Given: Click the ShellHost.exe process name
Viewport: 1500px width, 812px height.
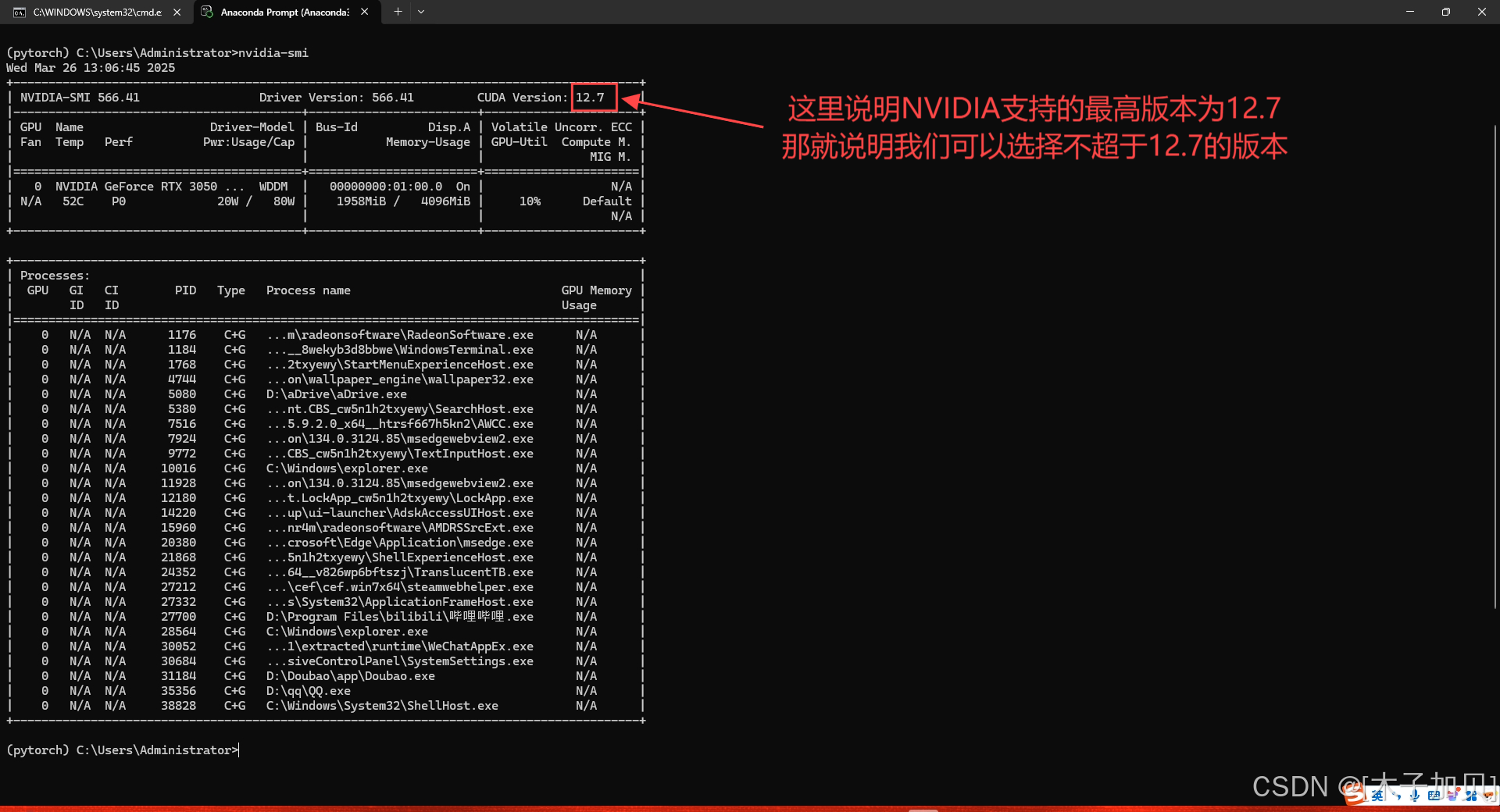Looking at the screenshot, I should click(x=382, y=706).
